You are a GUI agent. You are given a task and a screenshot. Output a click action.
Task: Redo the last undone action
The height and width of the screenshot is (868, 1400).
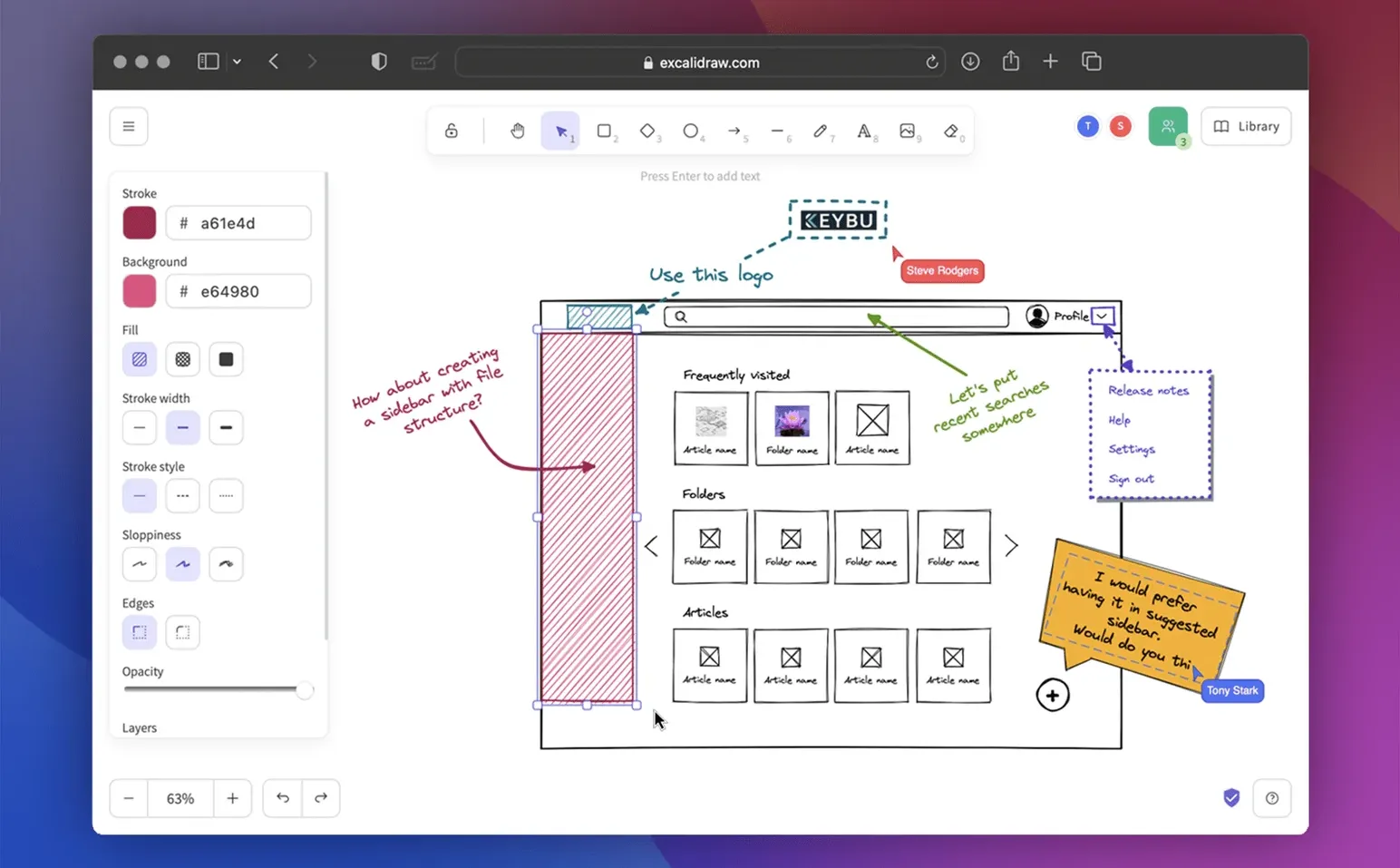click(x=321, y=798)
